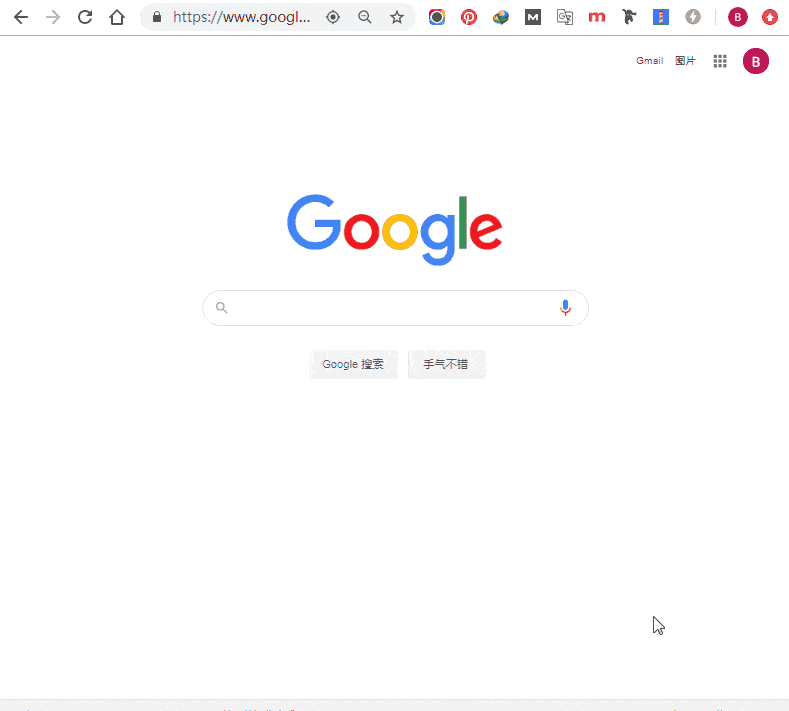
Task: Open the home page via house icon
Action: pyautogui.click(x=117, y=17)
